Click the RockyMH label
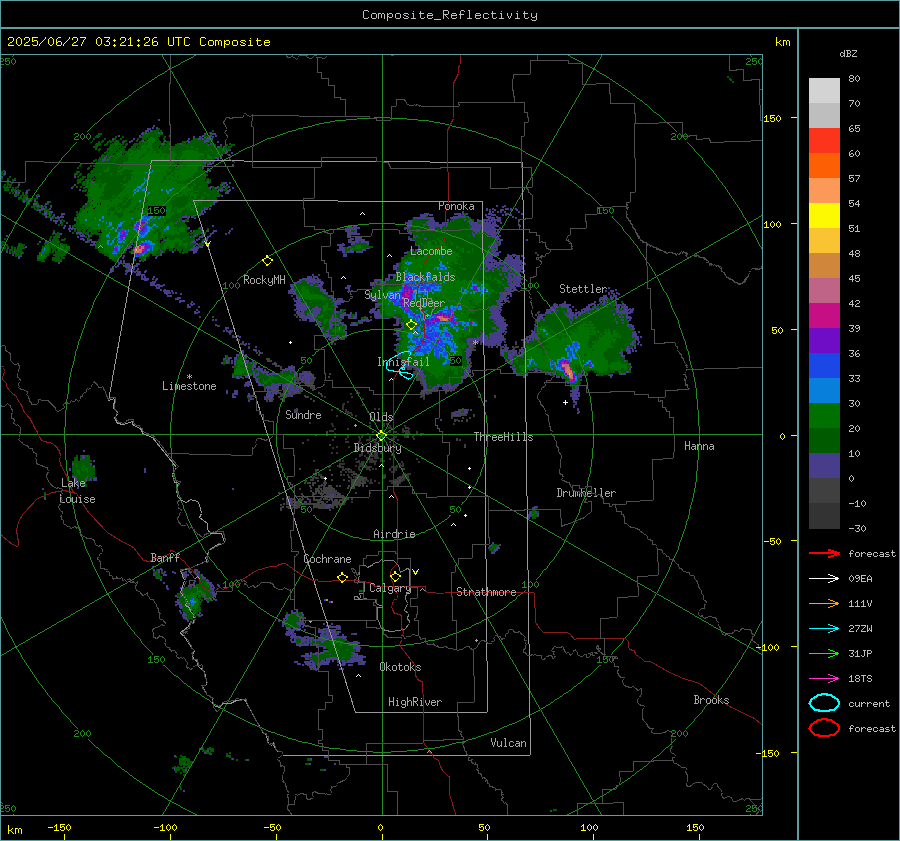 pyautogui.click(x=264, y=280)
